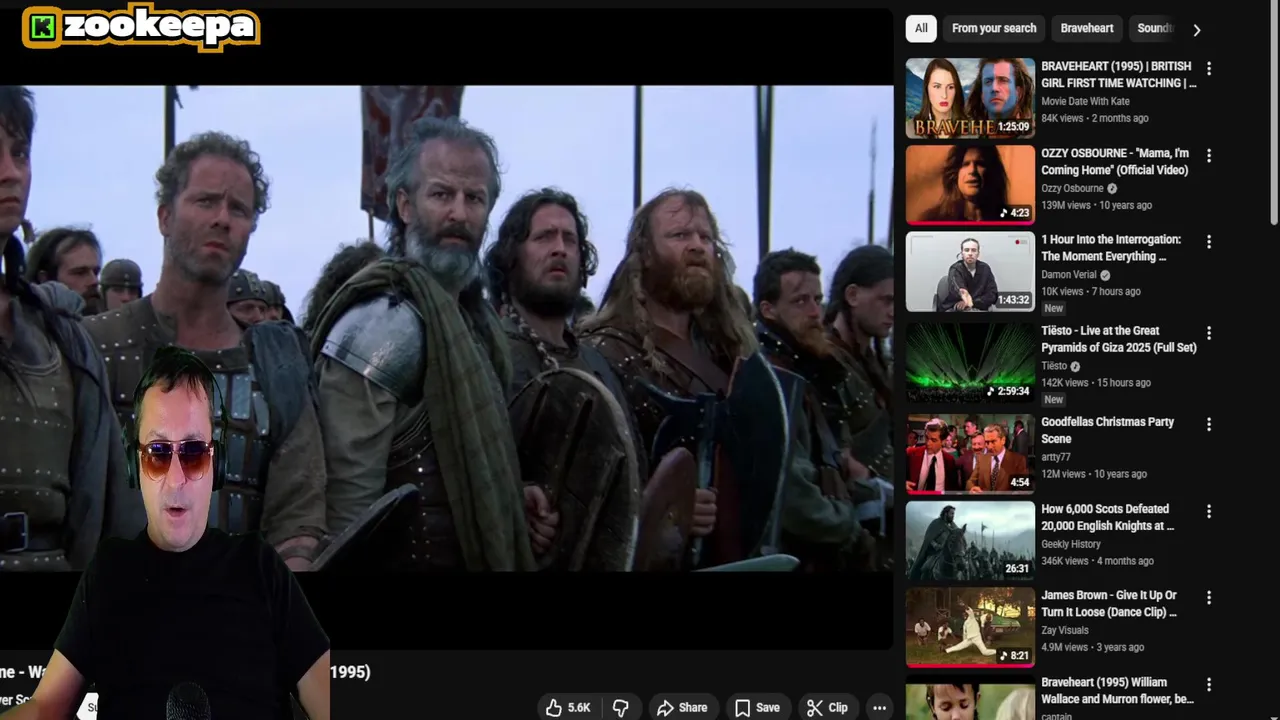
Task: Open James Brown Give It Up thumbnail
Action: 970,627
